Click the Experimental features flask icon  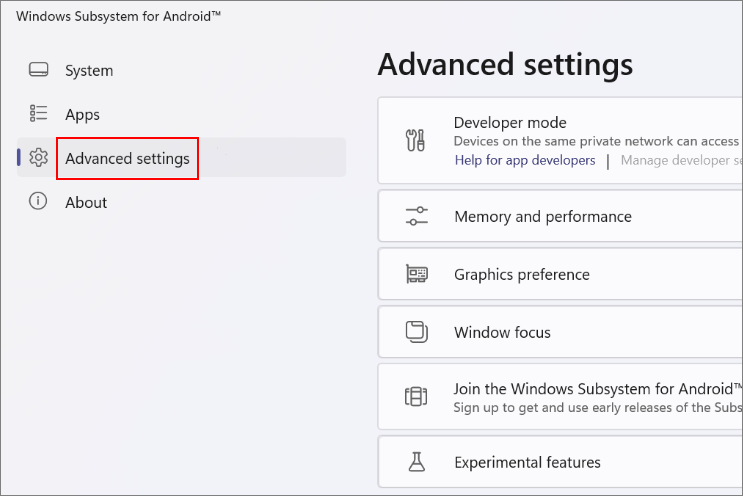[x=416, y=462]
